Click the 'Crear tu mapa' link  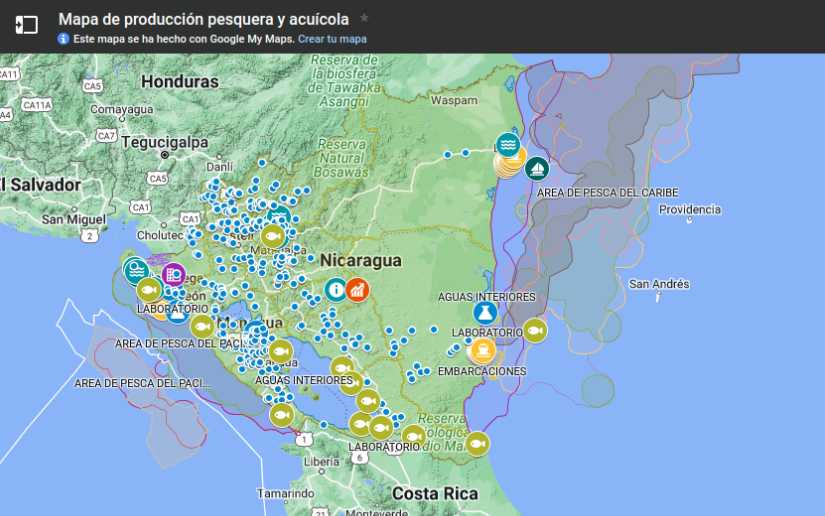click(x=332, y=39)
